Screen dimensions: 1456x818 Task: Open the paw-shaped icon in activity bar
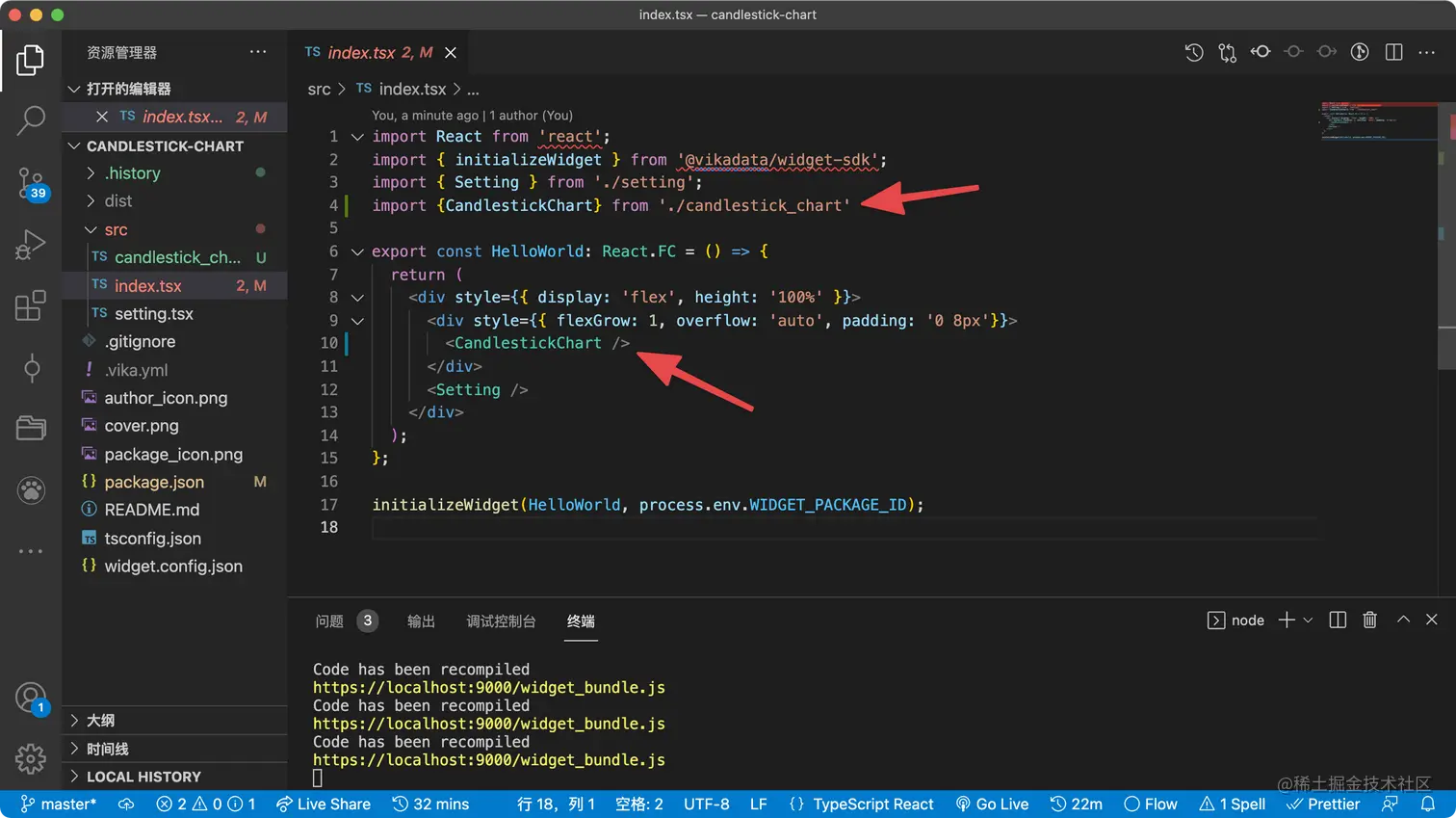[30, 490]
